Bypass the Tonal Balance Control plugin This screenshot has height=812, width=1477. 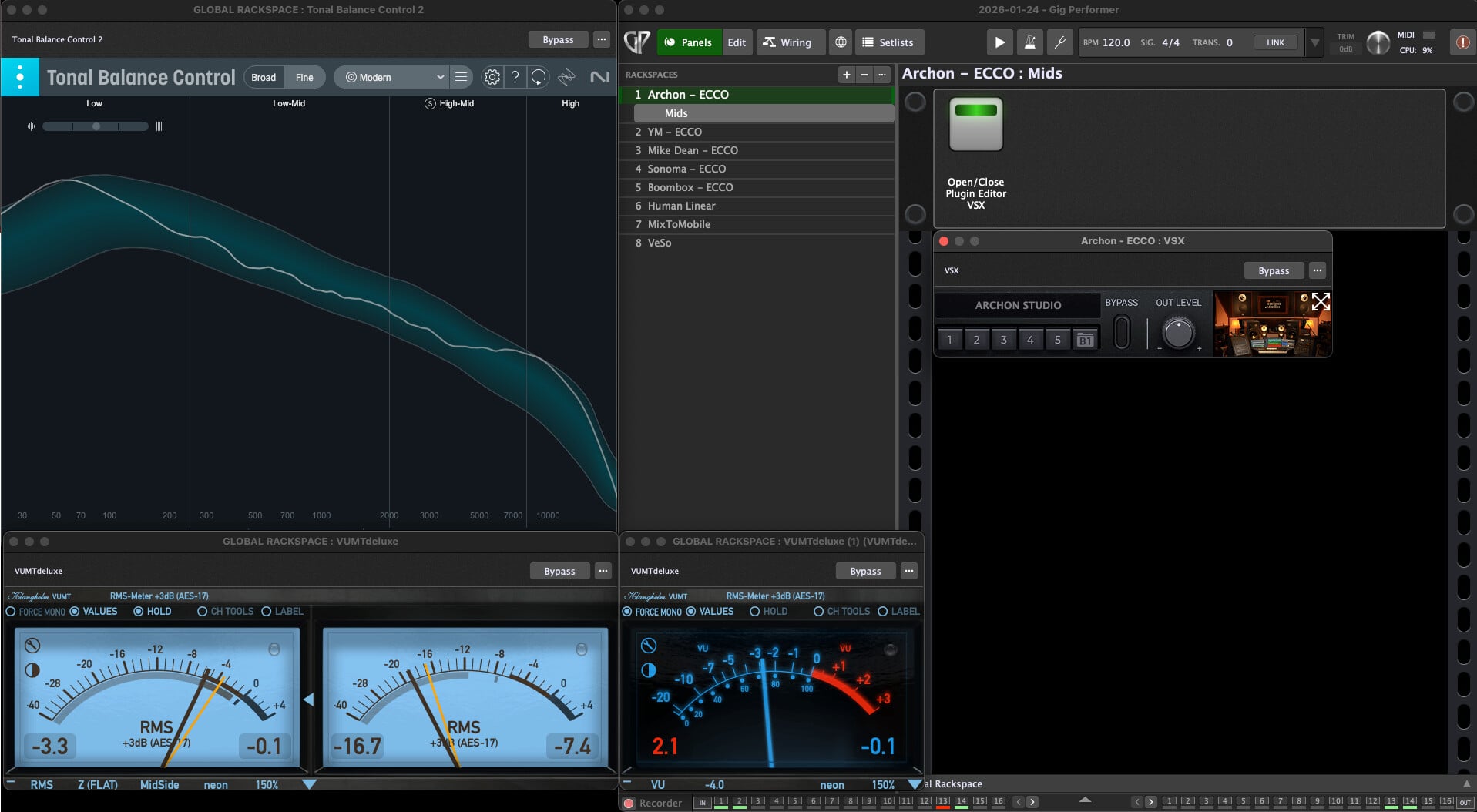click(558, 39)
